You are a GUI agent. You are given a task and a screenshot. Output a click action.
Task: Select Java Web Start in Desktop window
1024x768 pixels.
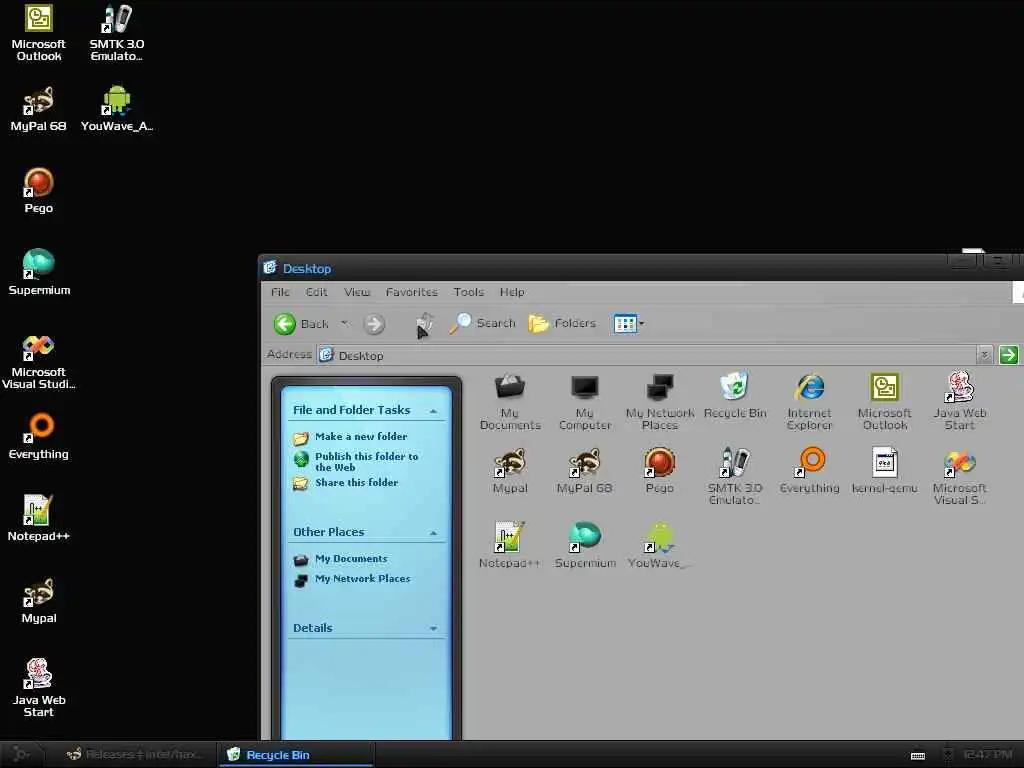(x=959, y=402)
